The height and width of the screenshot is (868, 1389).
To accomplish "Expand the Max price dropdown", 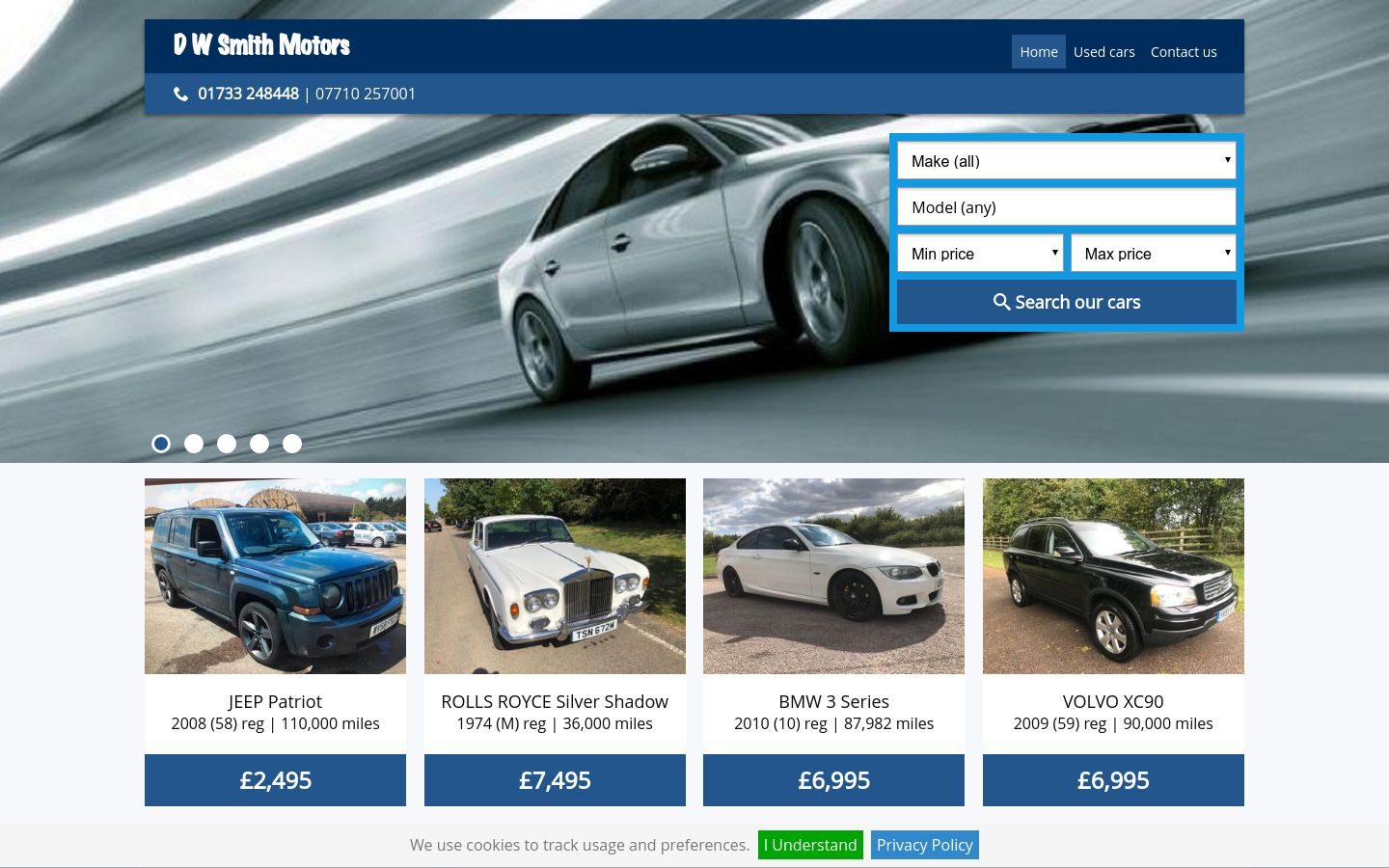I will 1154,254.
